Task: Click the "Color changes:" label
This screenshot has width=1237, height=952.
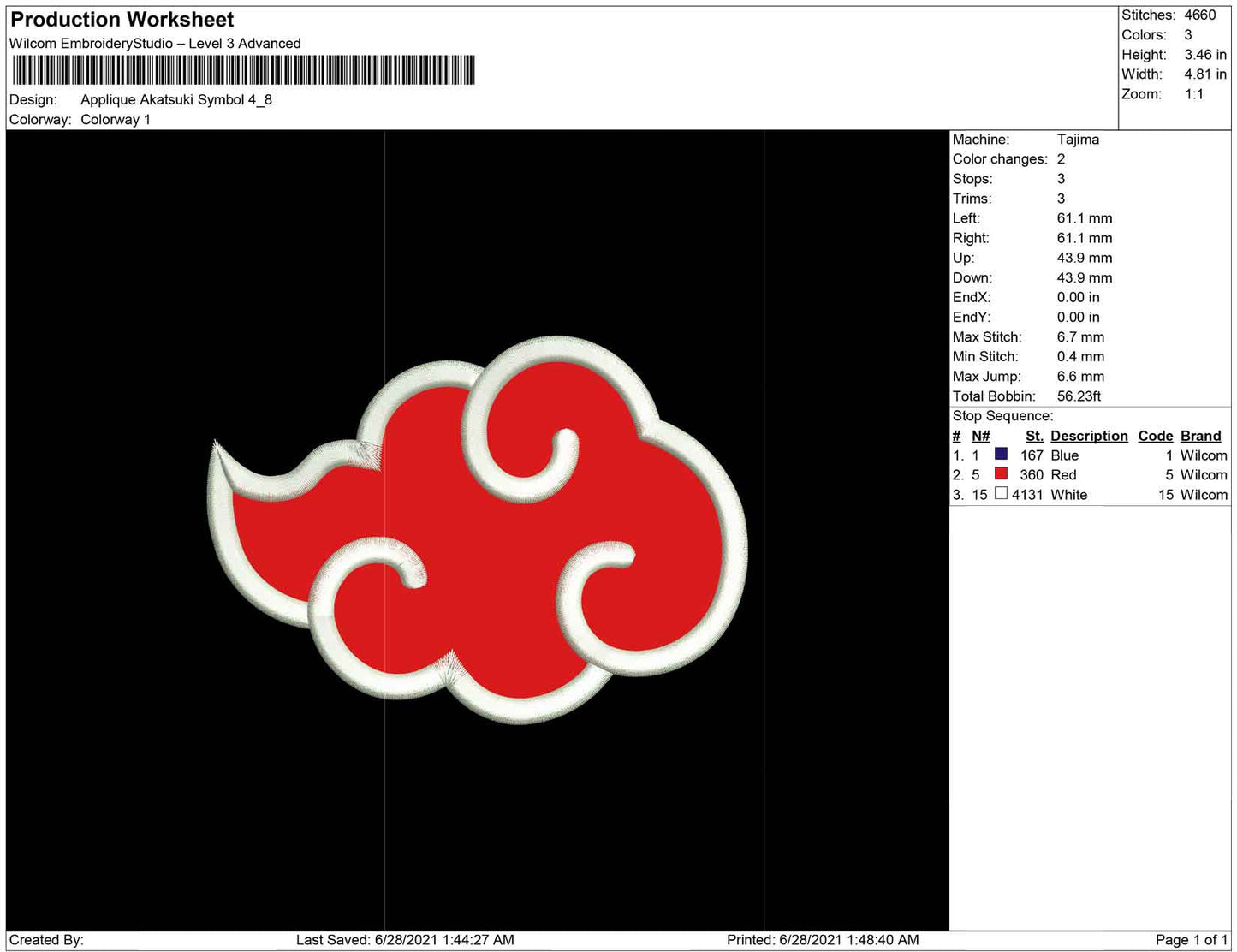Action: (x=1000, y=159)
